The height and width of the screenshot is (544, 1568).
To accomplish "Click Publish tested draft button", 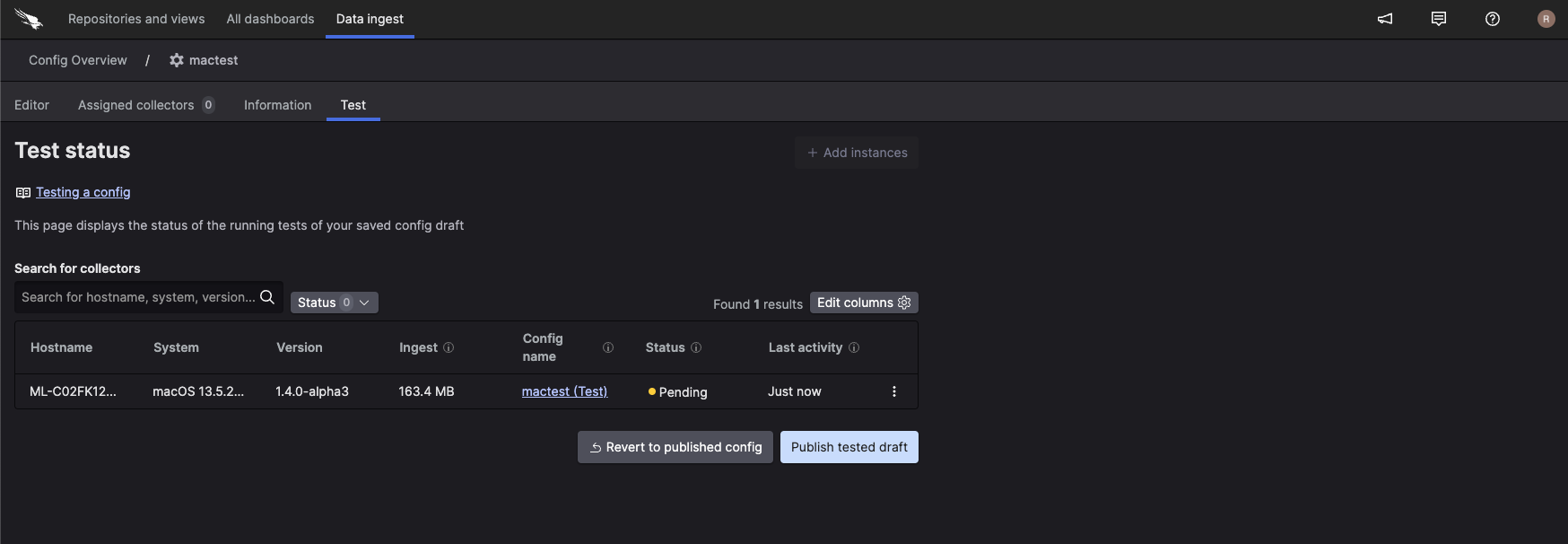I will pos(849,447).
